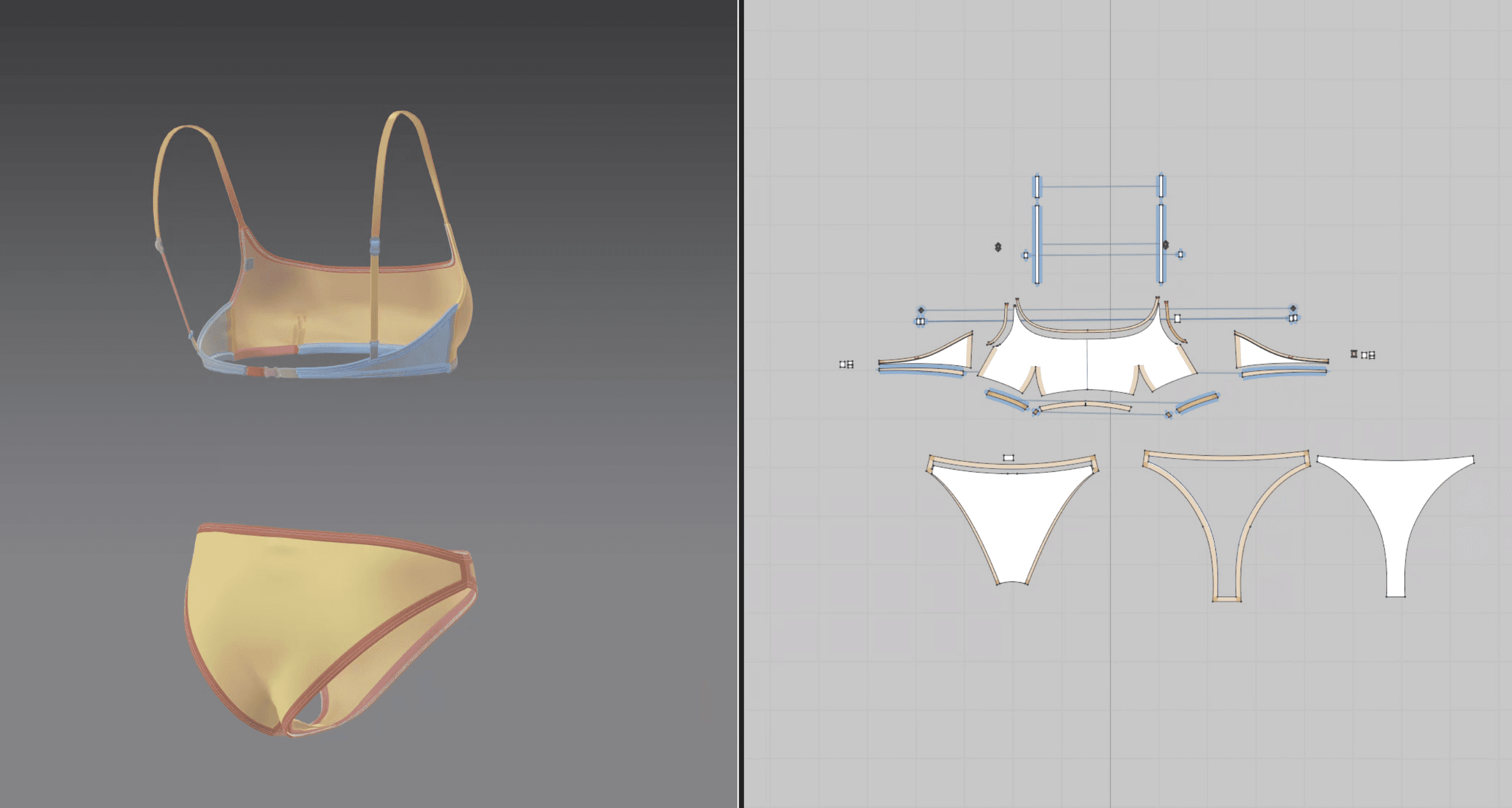
Task: Select the small white rectangle beside right armhole
Action: (1177, 318)
